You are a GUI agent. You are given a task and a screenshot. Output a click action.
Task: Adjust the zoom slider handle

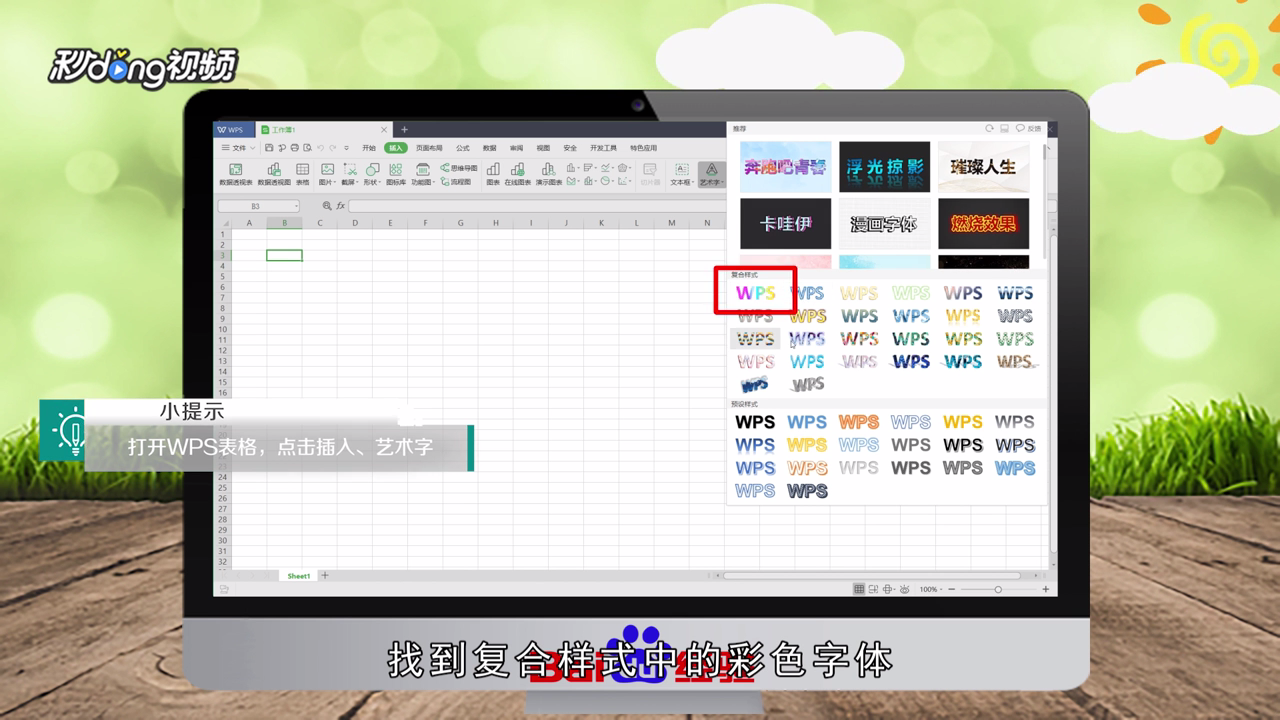(997, 589)
